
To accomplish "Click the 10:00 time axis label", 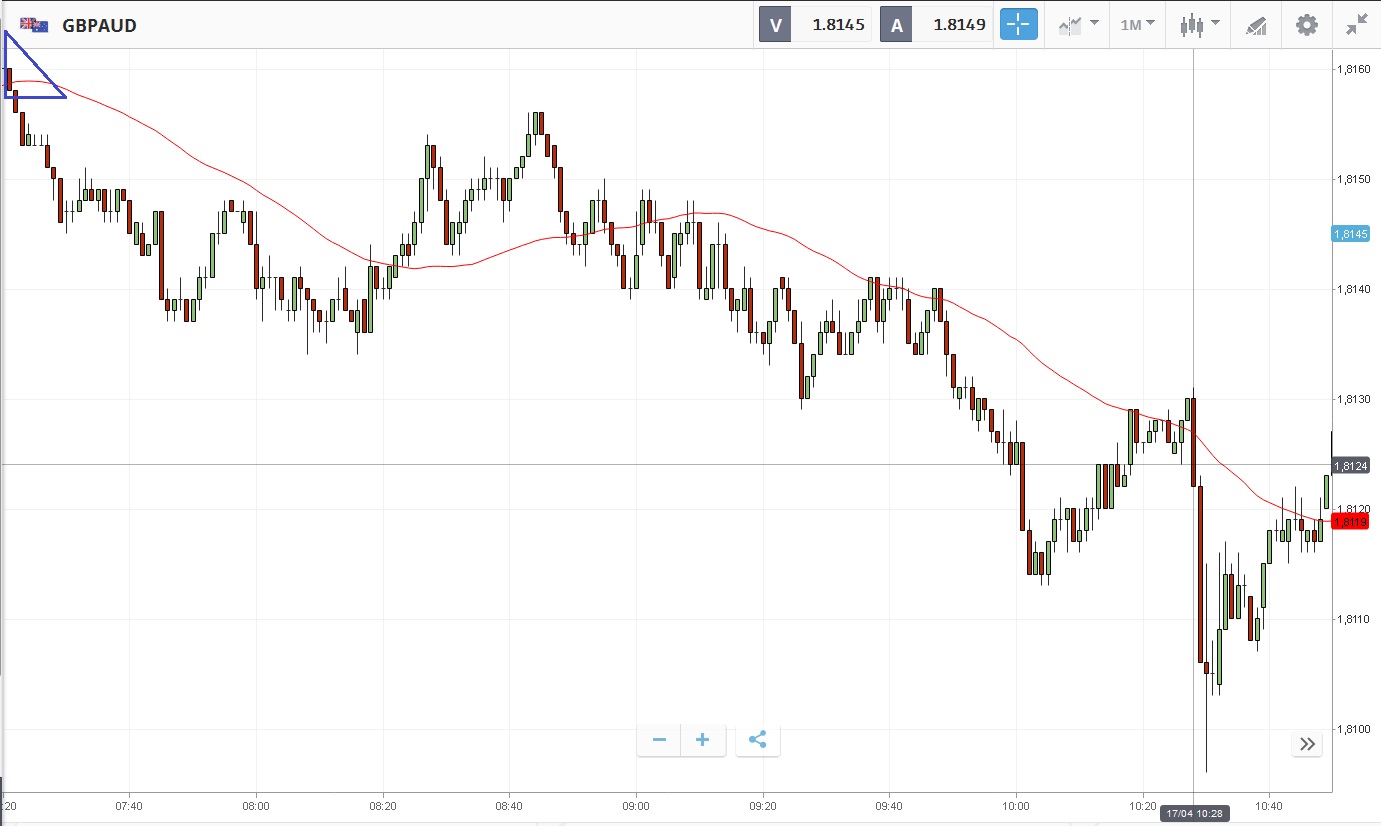I will [x=1015, y=806].
